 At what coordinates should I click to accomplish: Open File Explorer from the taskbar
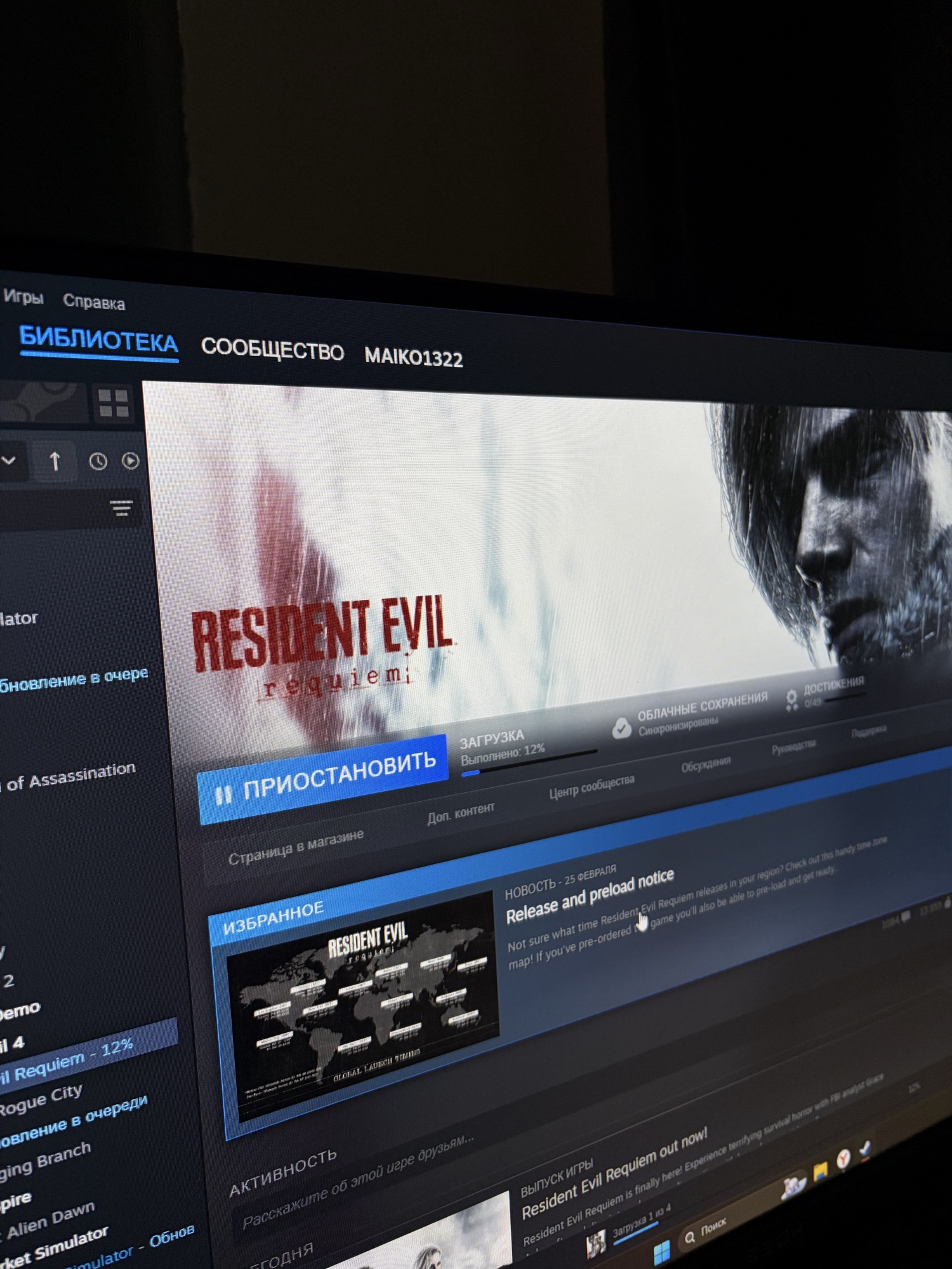tap(820, 1171)
